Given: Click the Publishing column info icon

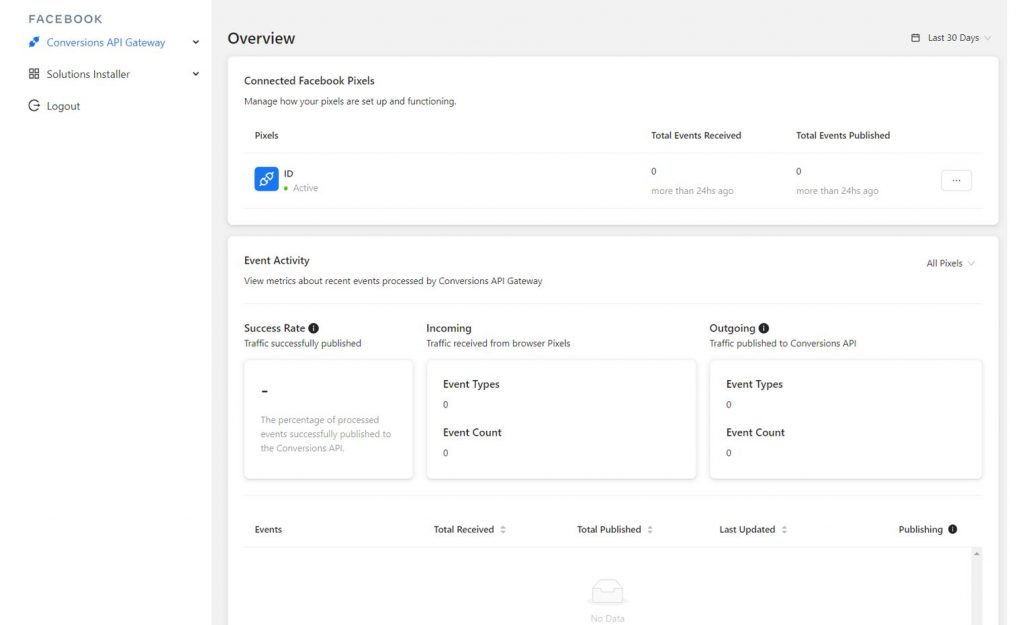Looking at the screenshot, I should point(952,529).
